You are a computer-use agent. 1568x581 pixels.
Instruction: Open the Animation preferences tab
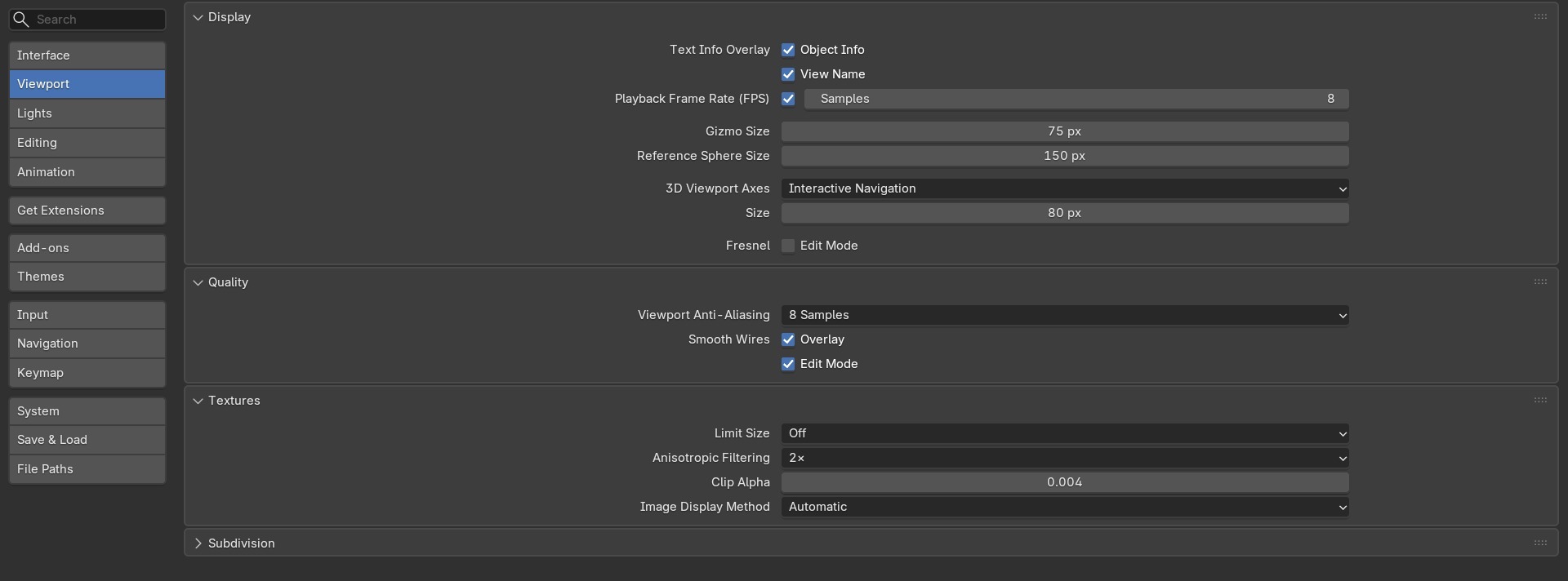coord(87,172)
